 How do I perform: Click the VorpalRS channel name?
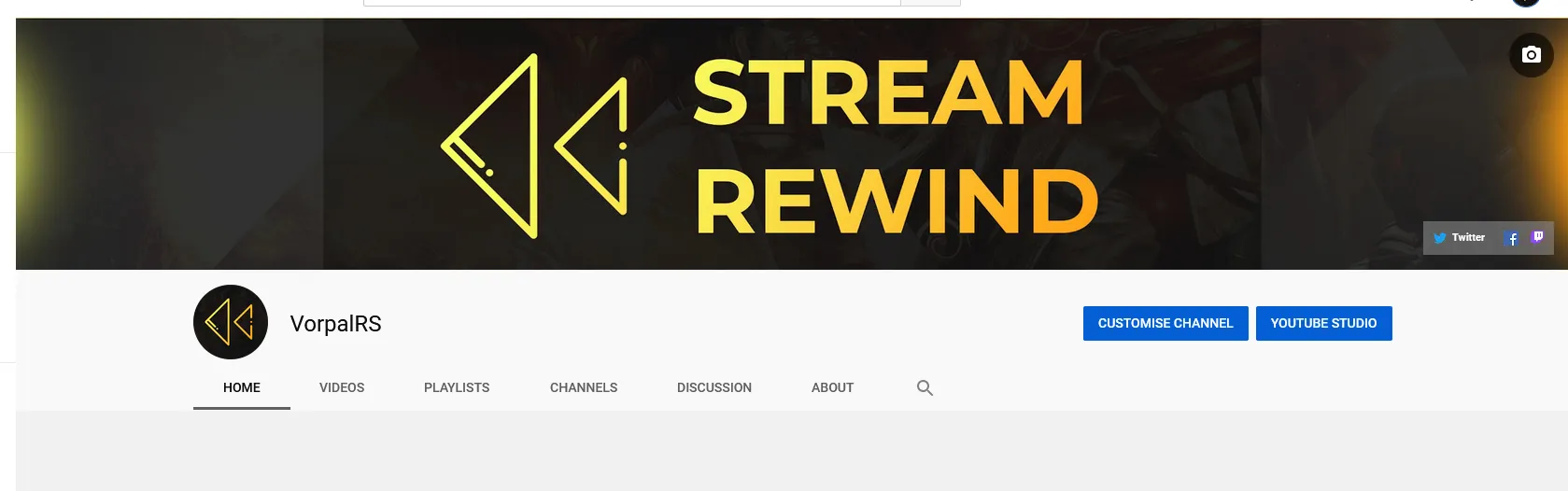[335, 324]
